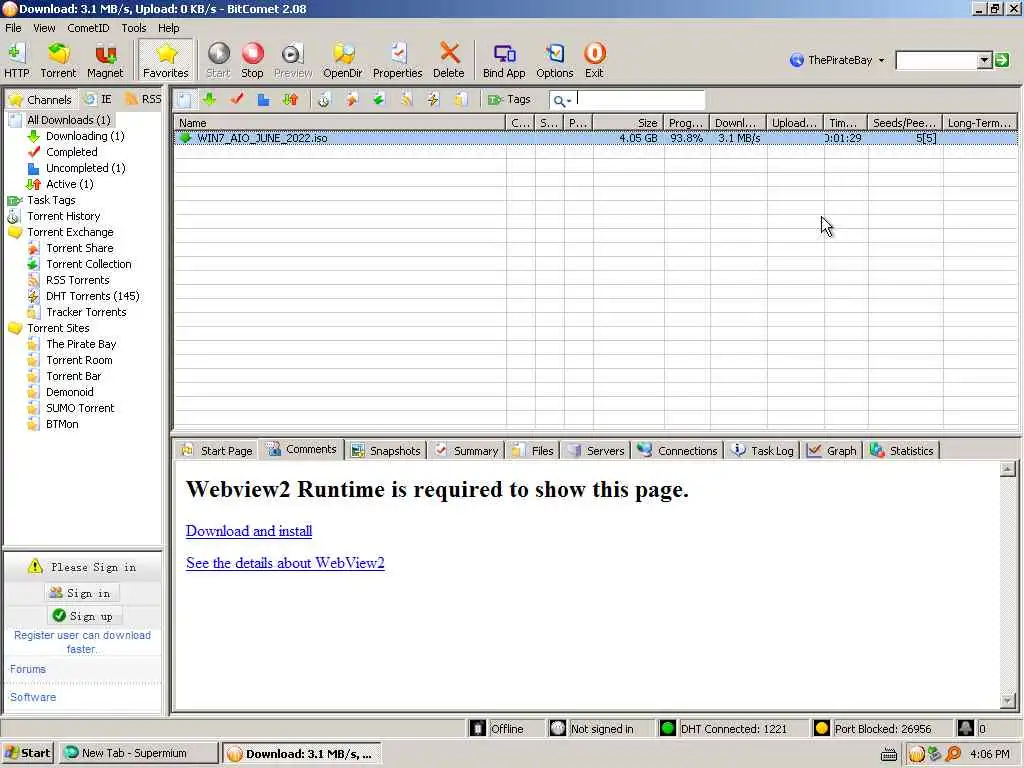The height and width of the screenshot is (768, 1024).
Task: Open ThePirateBay search engine dropdown
Action: click(x=837, y=60)
